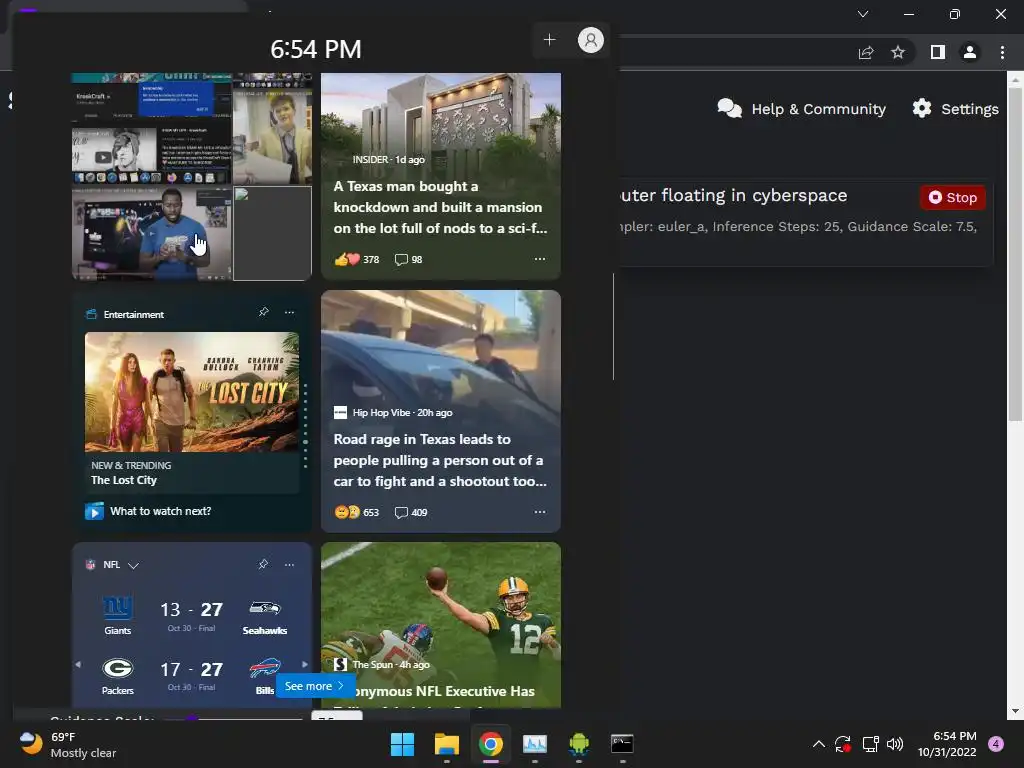This screenshot has width=1024, height=768.
Task: Add a widget with the plus button
Action: click(x=549, y=40)
